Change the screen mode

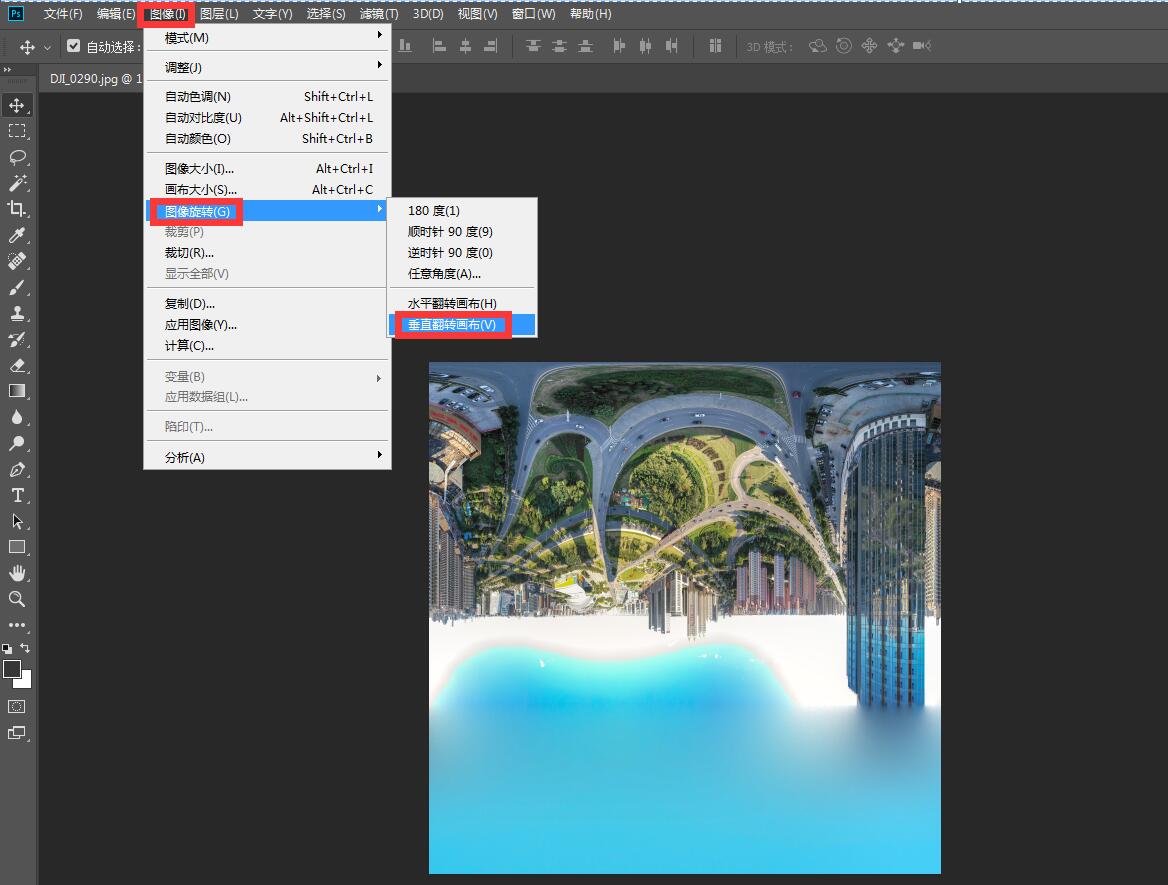[x=16, y=733]
